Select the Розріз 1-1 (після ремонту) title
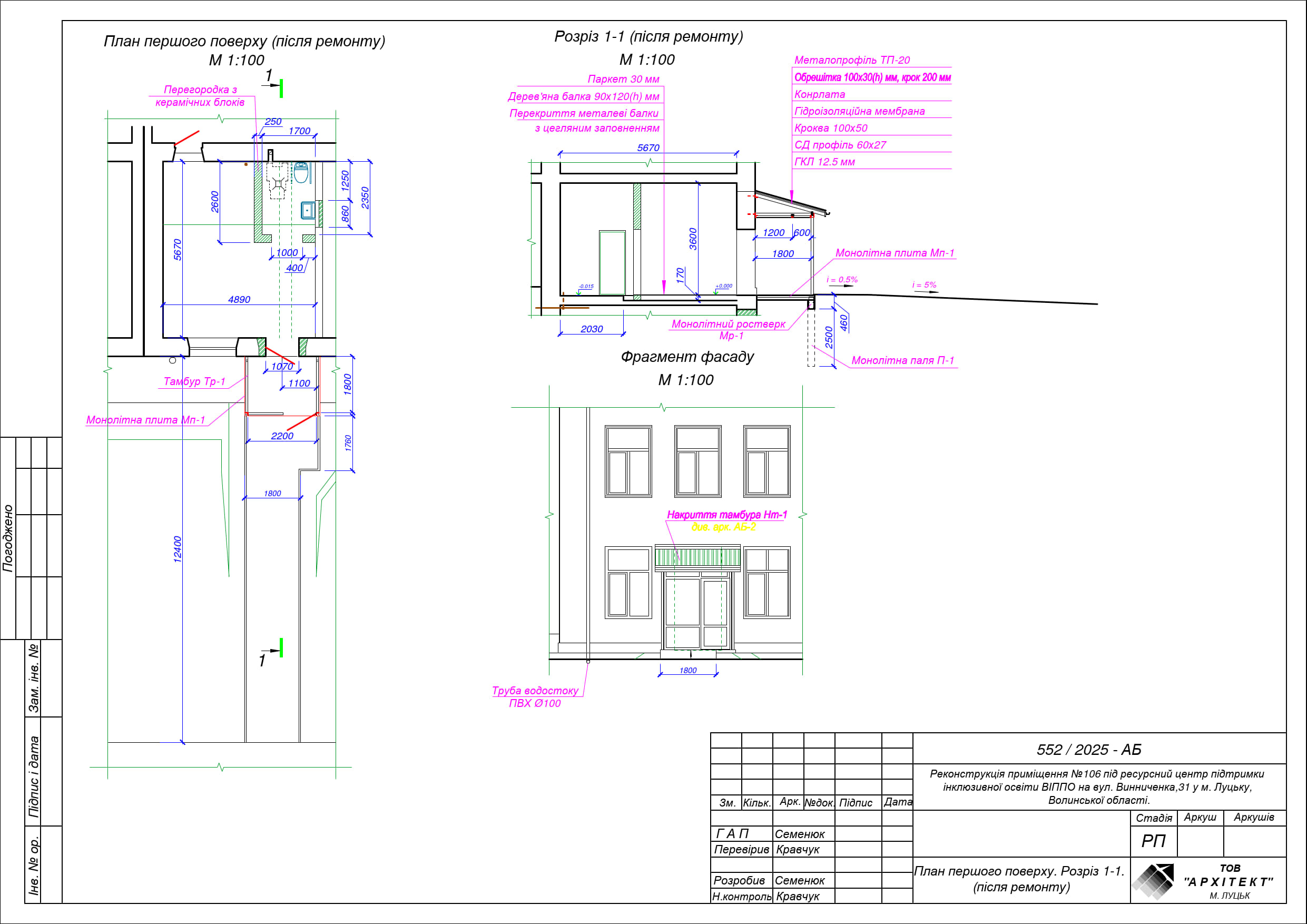 tap(648, 36)
